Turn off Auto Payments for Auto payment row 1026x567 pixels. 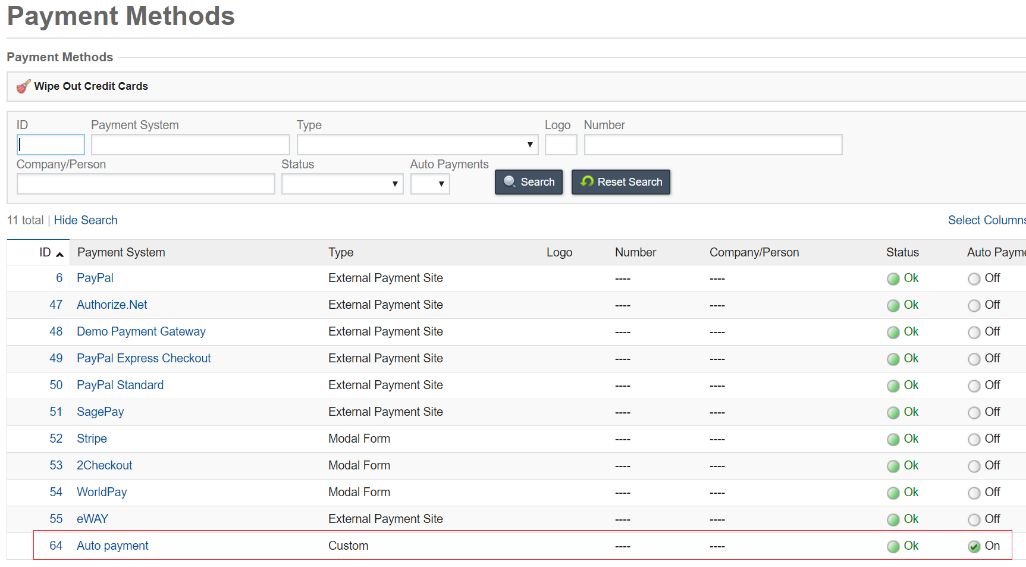(x=974, y=547)
